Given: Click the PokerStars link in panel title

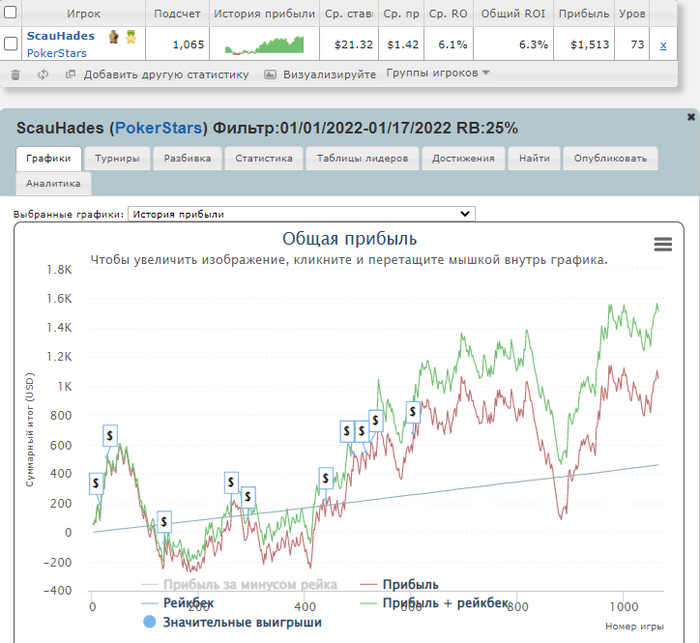Looking at the screenshot, I should tap(158, 128).
